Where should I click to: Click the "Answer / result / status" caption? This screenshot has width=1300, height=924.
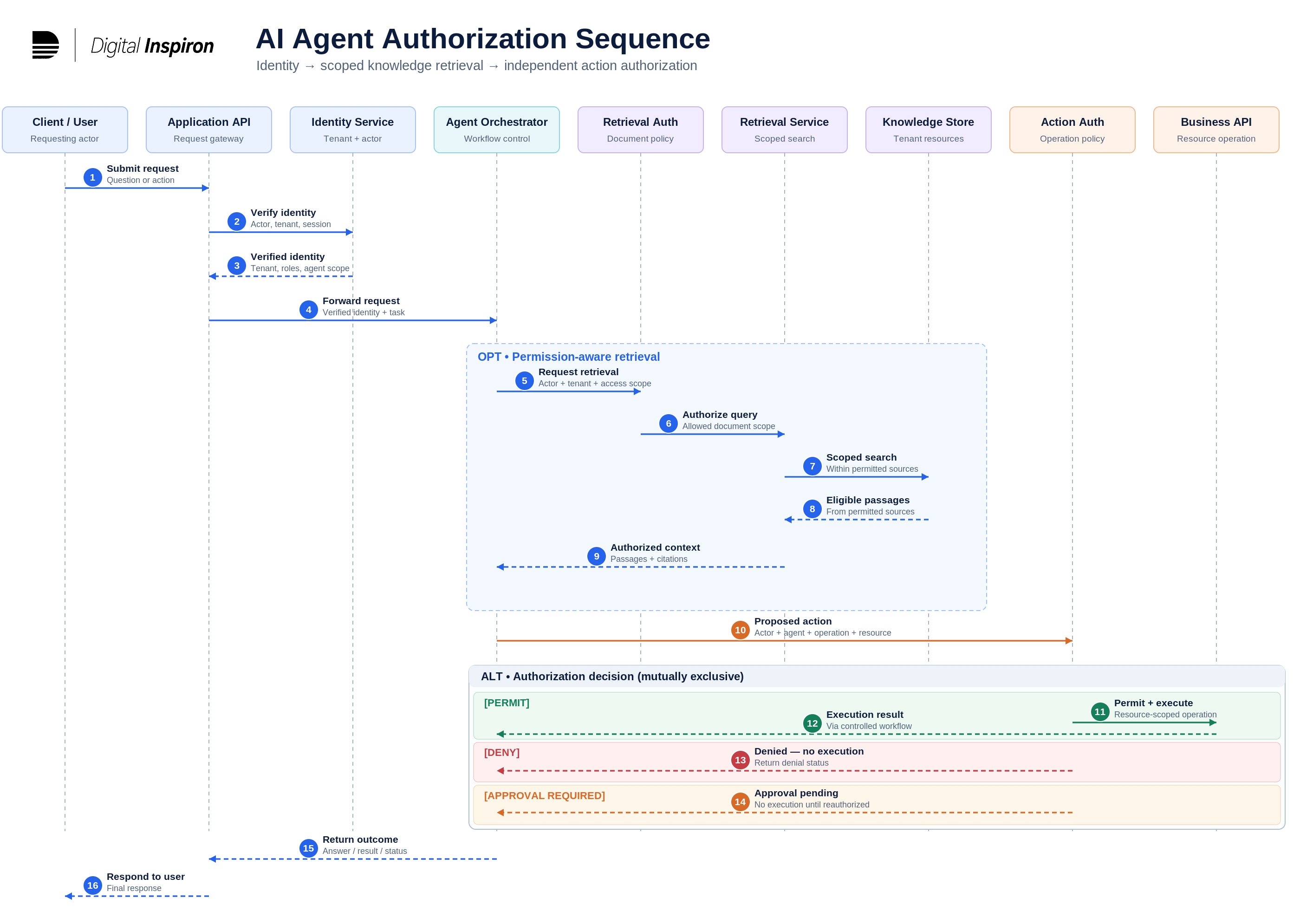pyautogui.click(x=364, y=852)
